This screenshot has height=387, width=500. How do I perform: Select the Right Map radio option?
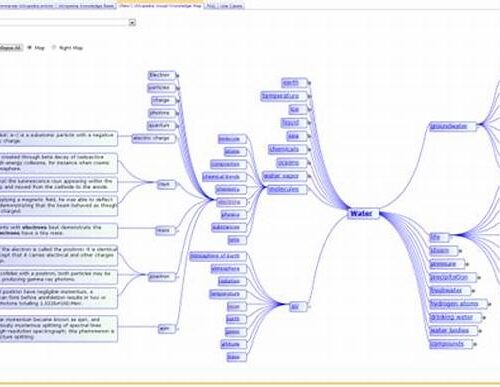click(54, 48)
